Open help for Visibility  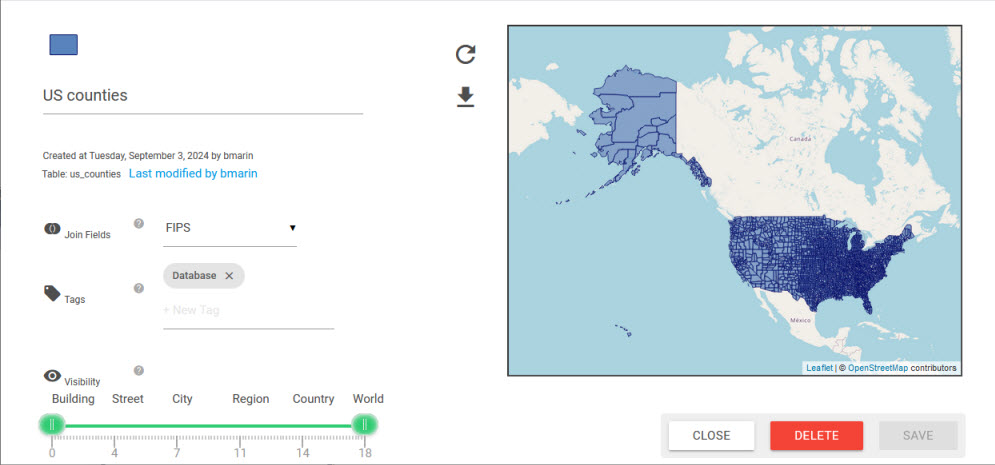tap(139, 370)
